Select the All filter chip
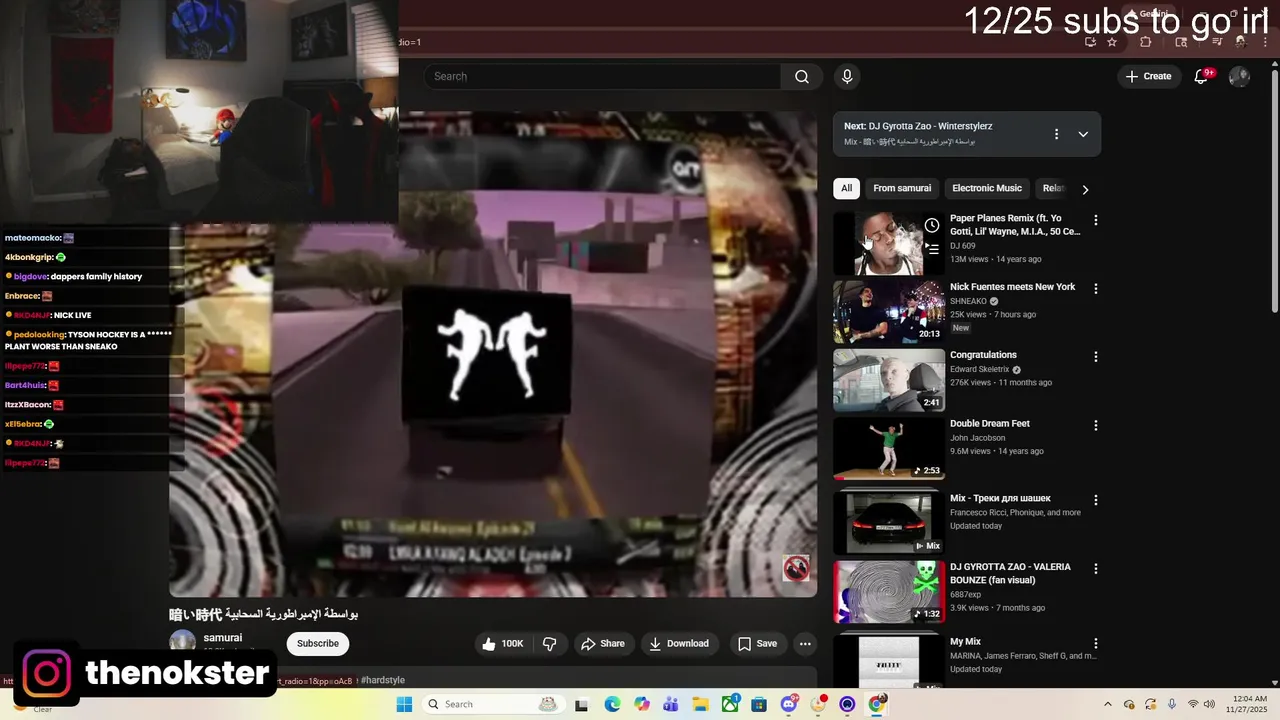Image resolution: width=1280 pixels, height=720 pixels. point(847,188)
